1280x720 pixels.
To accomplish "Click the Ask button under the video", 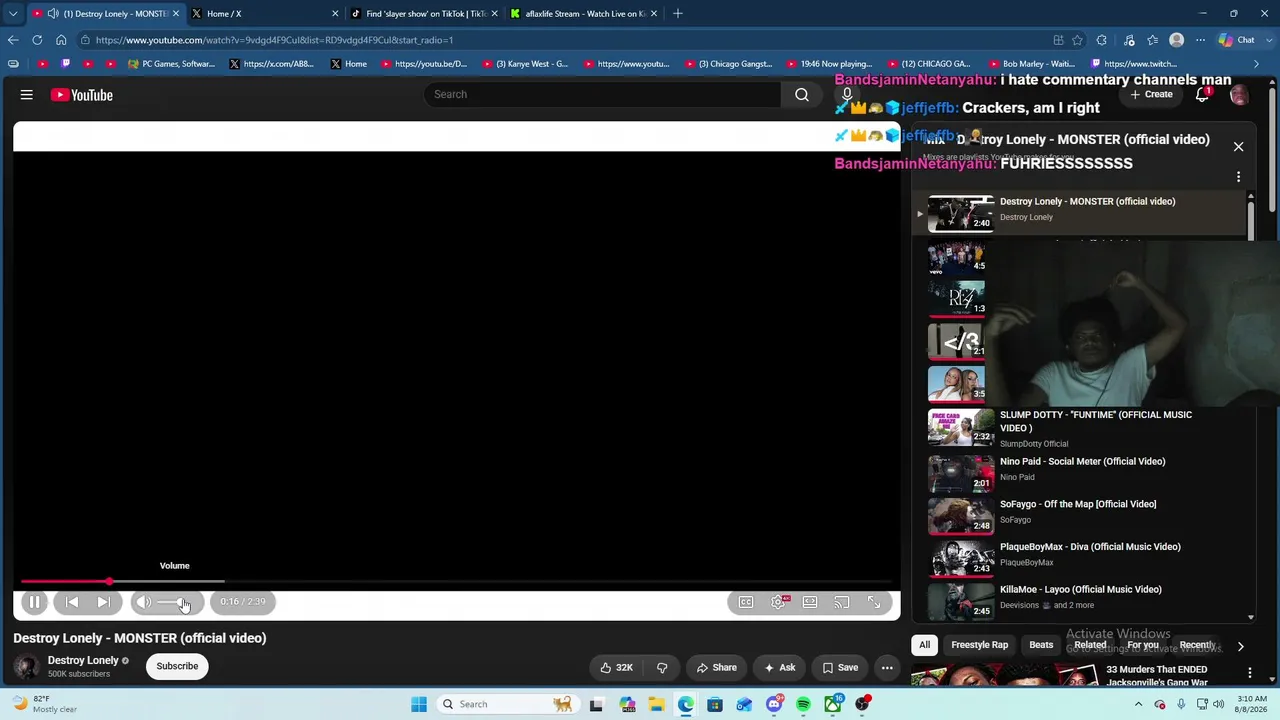I will 779,667.
